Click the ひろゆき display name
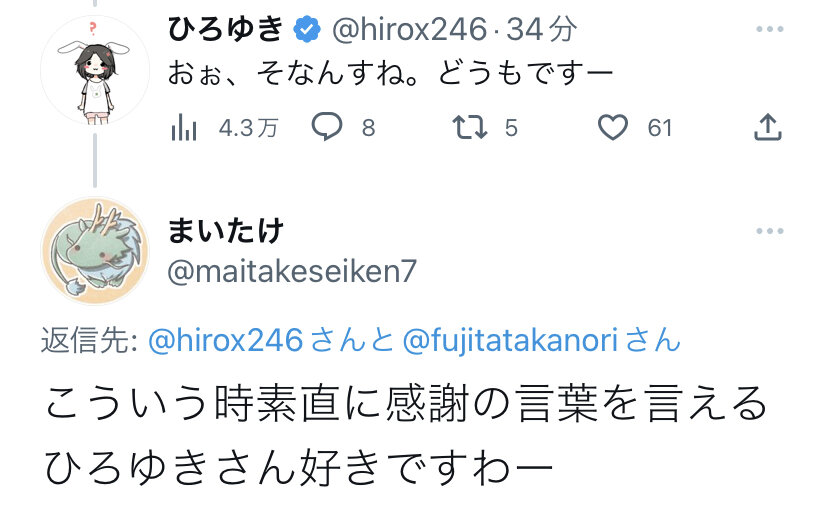828x531 pixels. click(x=226, y=29)
